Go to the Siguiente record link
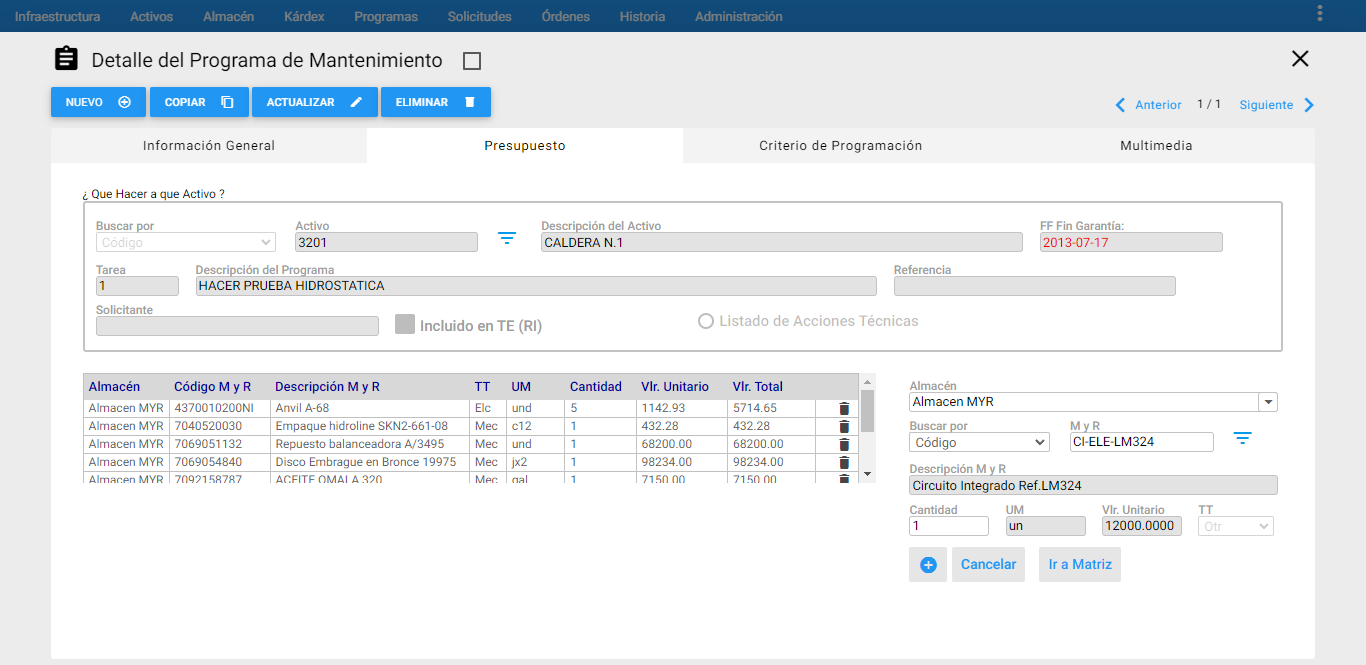1366x665 pixels. [x=1266, y=105]
